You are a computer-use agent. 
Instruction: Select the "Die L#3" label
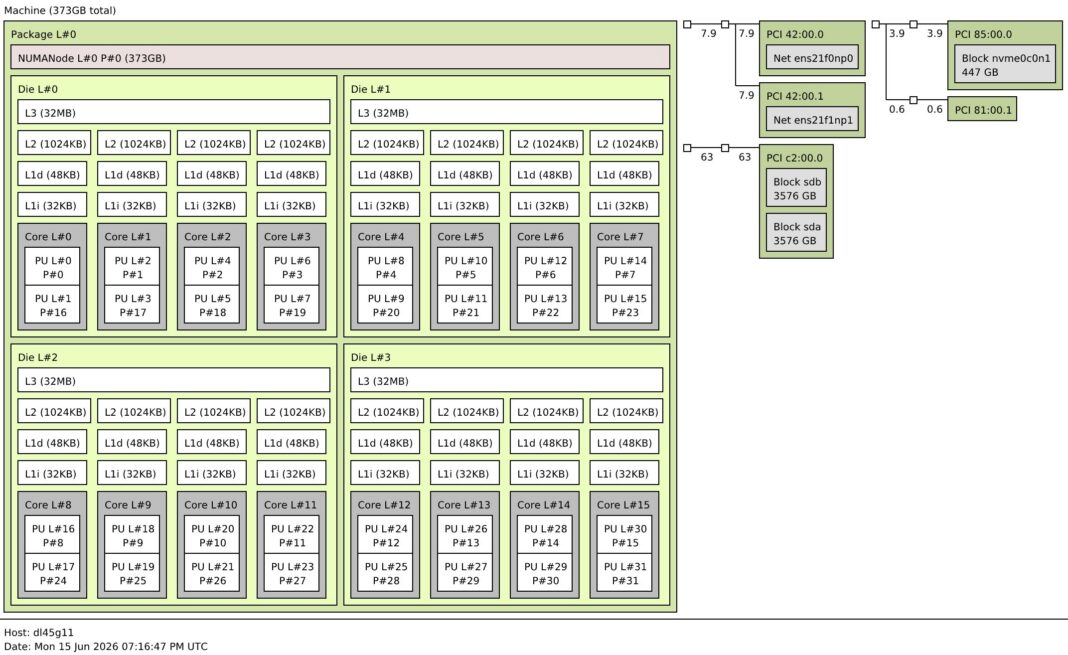(x=371, y=357)
